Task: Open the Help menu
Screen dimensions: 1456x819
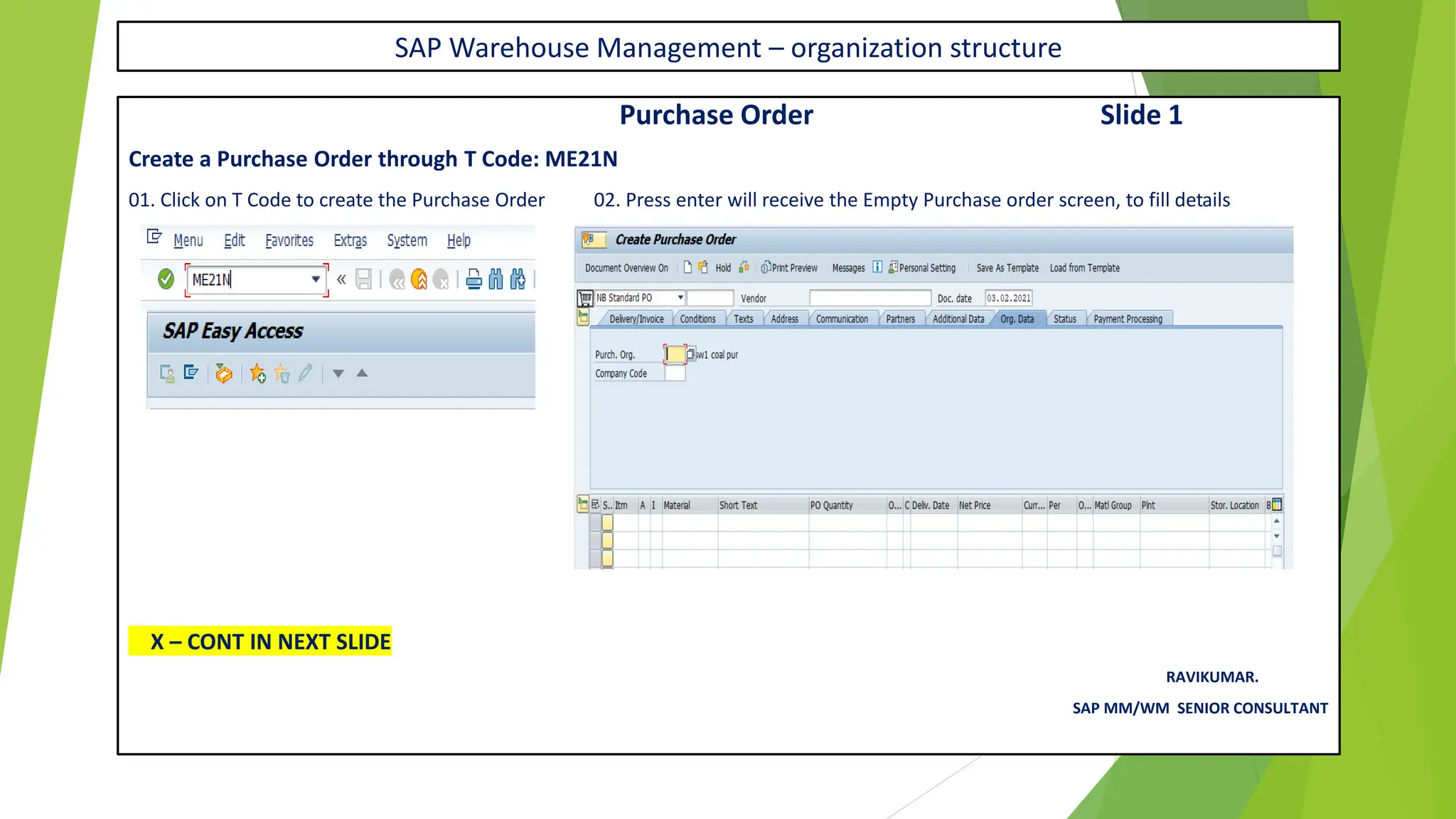Action: (x=459, y=240)
